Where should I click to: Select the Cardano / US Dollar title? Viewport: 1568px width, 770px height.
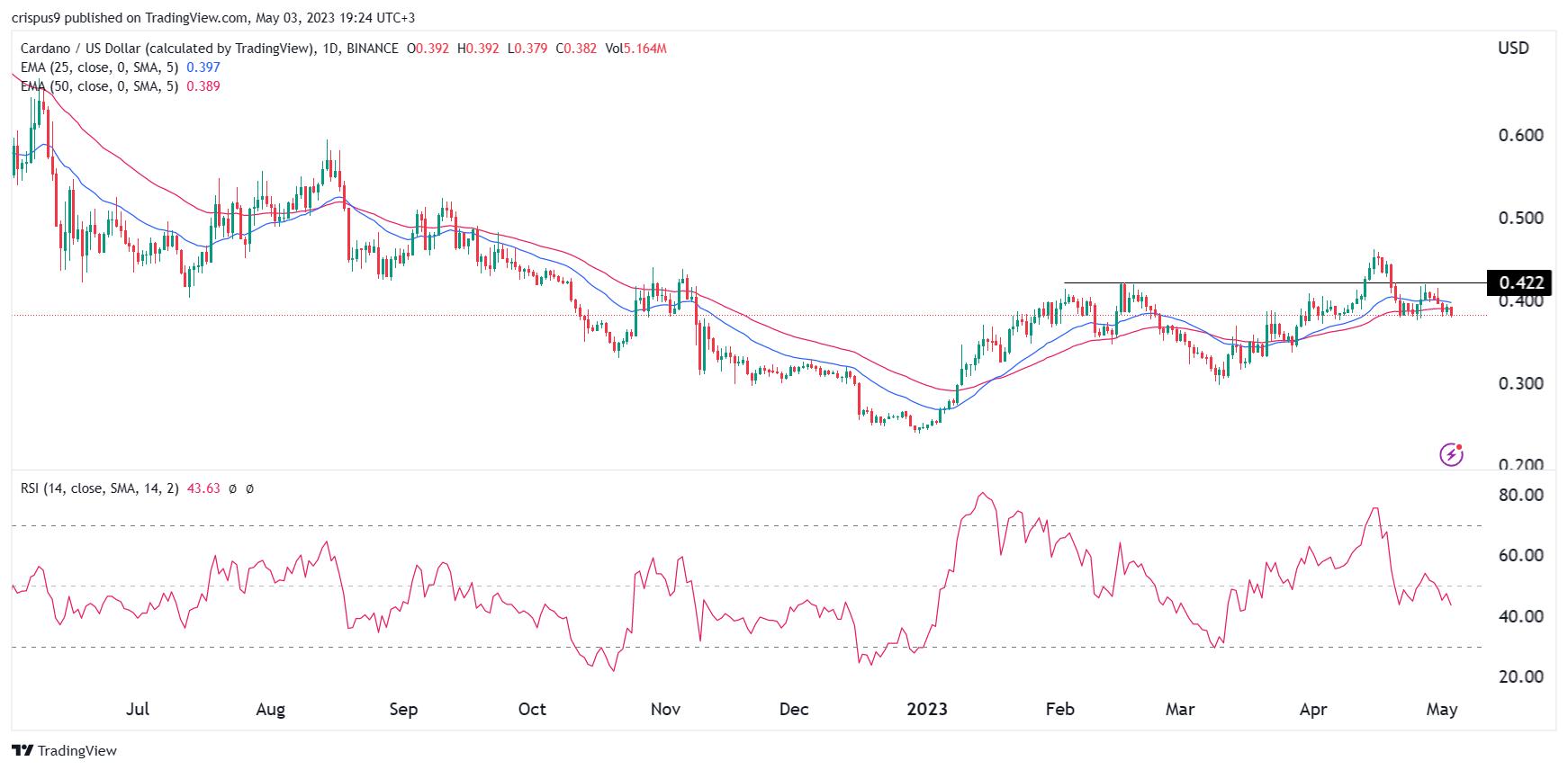coord(209,49)
